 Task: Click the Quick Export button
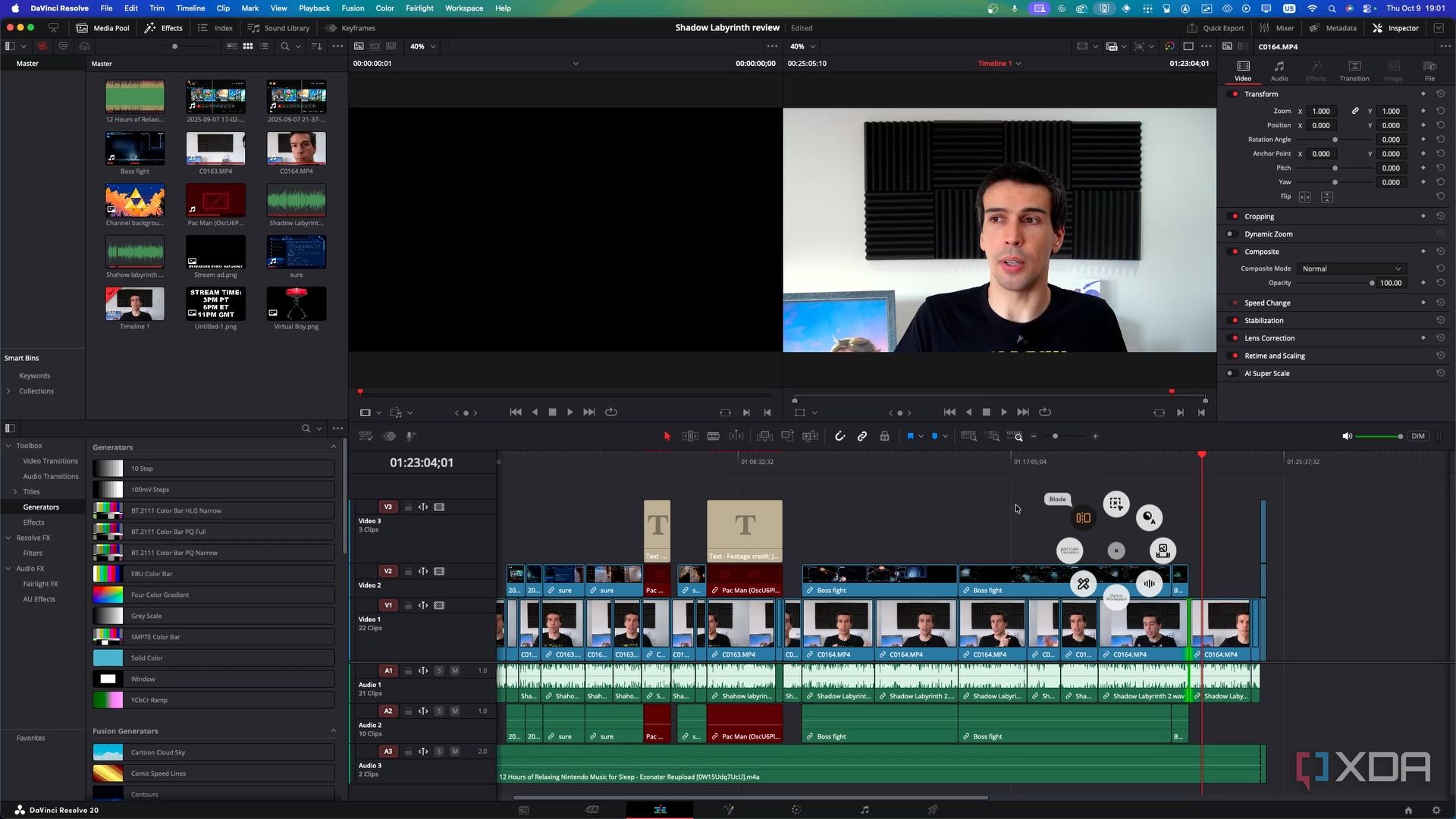click(x=1216, y=28)
